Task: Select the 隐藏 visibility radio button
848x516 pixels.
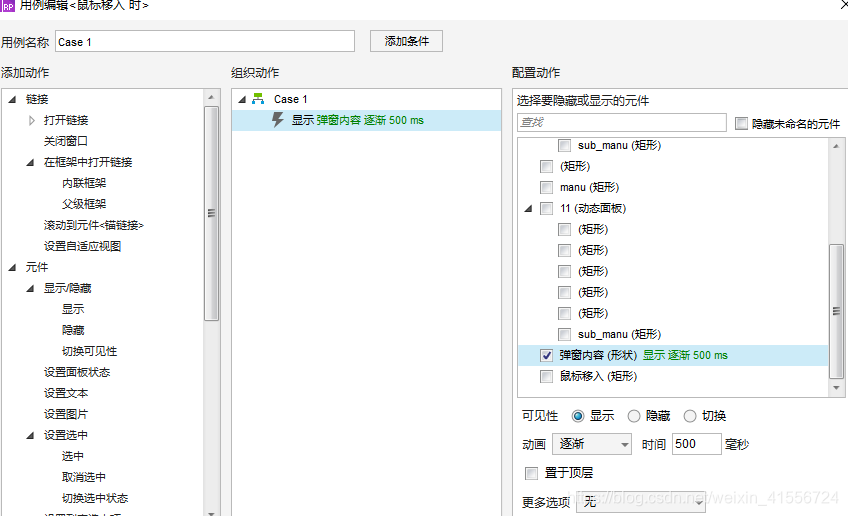Action: [x=634, y=416]
